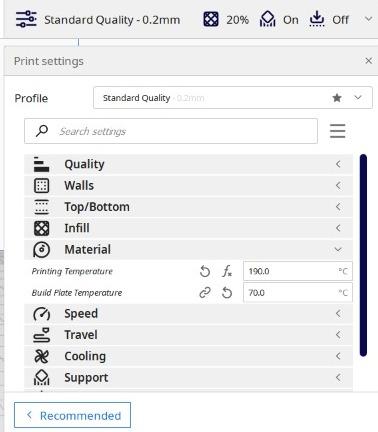The image size is (378, 432).
Task: Expand the Cooling settings category
Action: (188, 356)
